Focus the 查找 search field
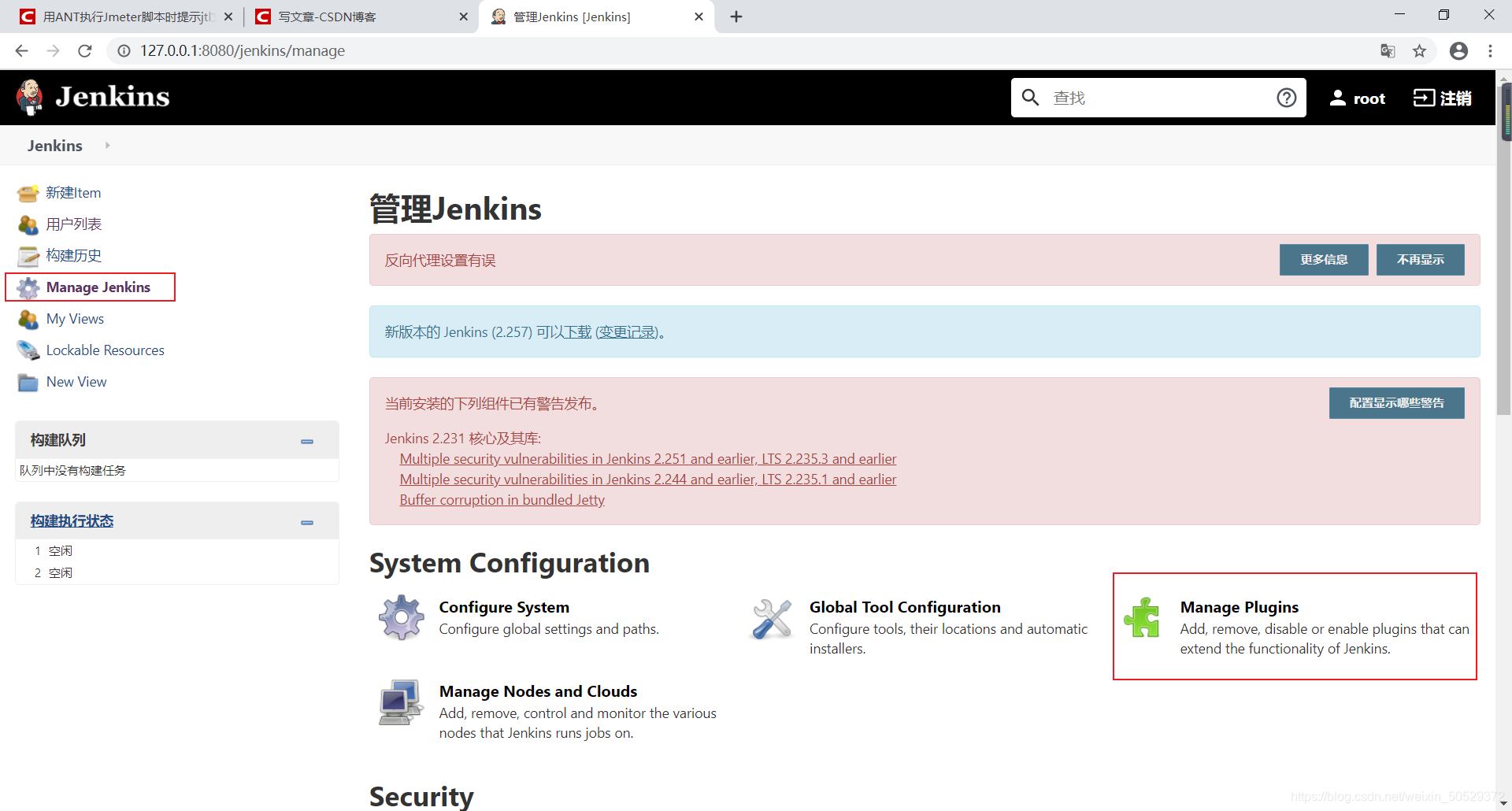The image size is (1512, 811). [x=1158, y=98]
